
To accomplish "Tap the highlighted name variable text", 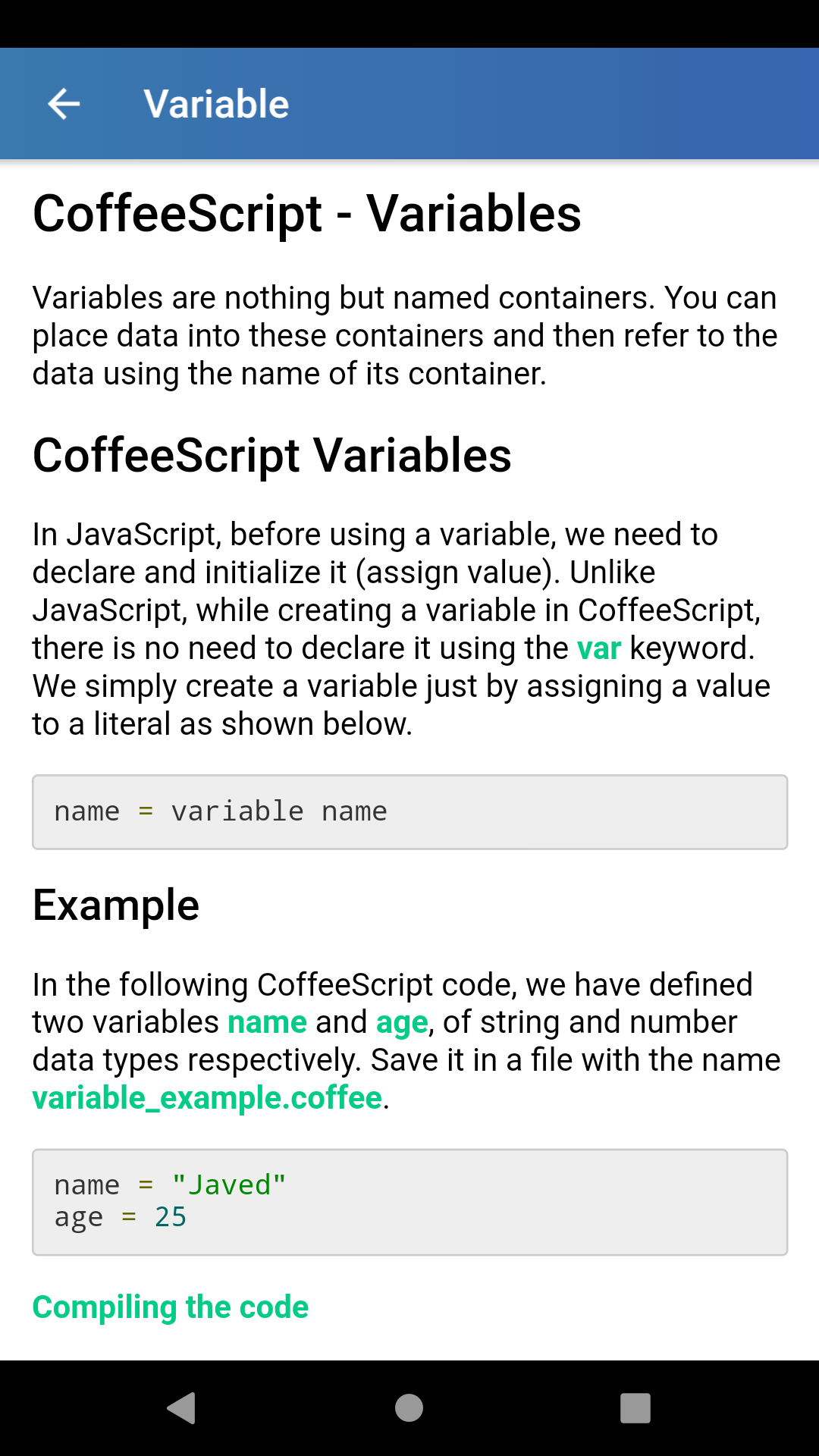I will coord(265,1021).
